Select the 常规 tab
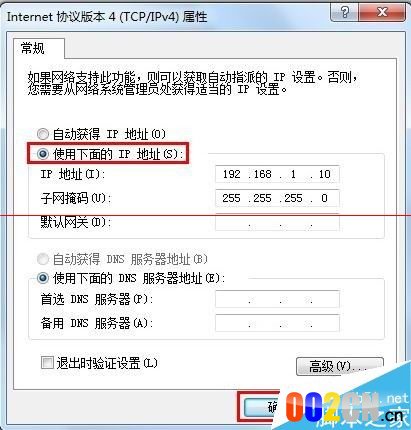The height and width of the screenshot is (430, 411). click(x=32, y=48)
